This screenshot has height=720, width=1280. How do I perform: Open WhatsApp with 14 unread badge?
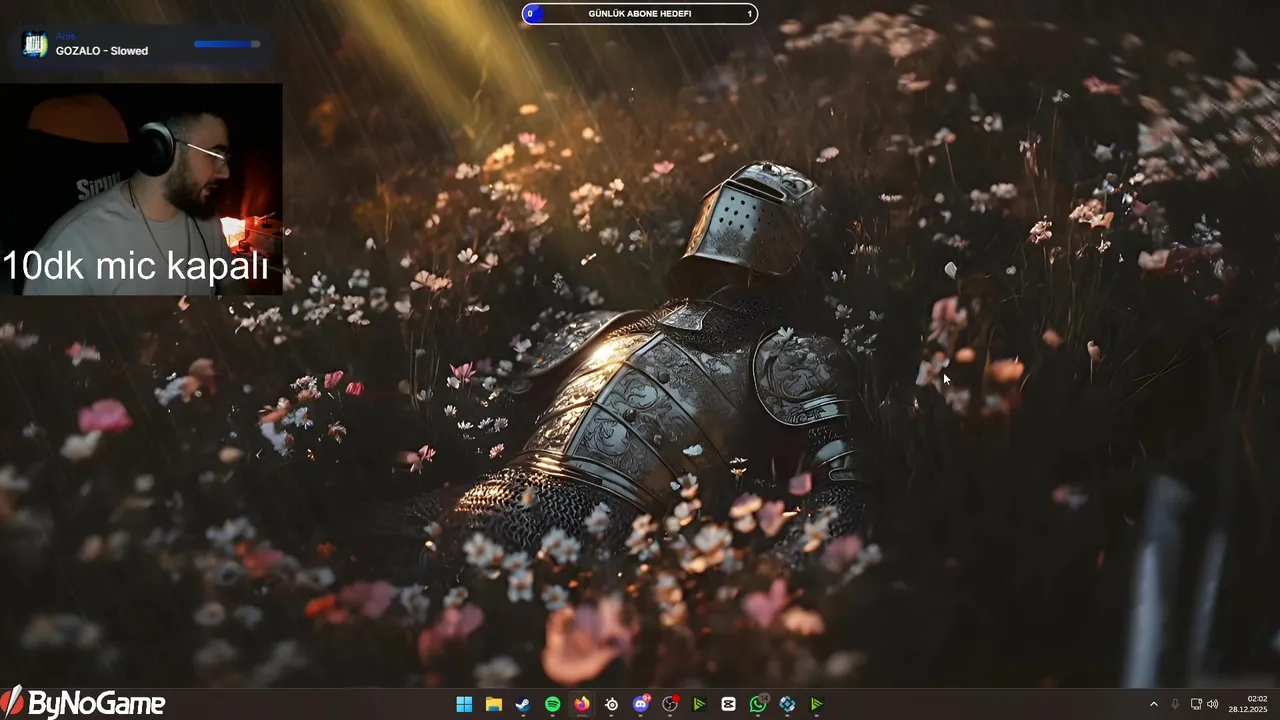click(758, 704)
